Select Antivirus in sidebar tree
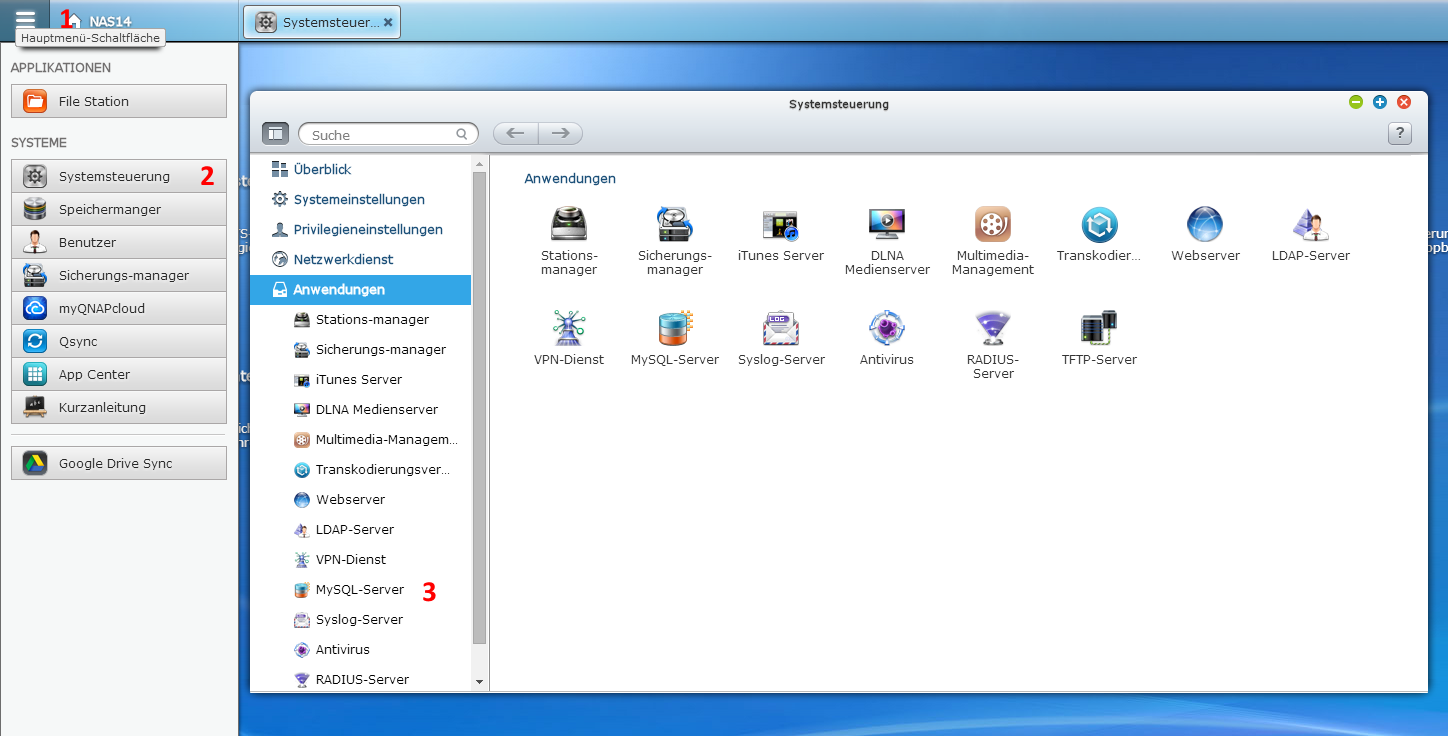 tap(360, 650)
